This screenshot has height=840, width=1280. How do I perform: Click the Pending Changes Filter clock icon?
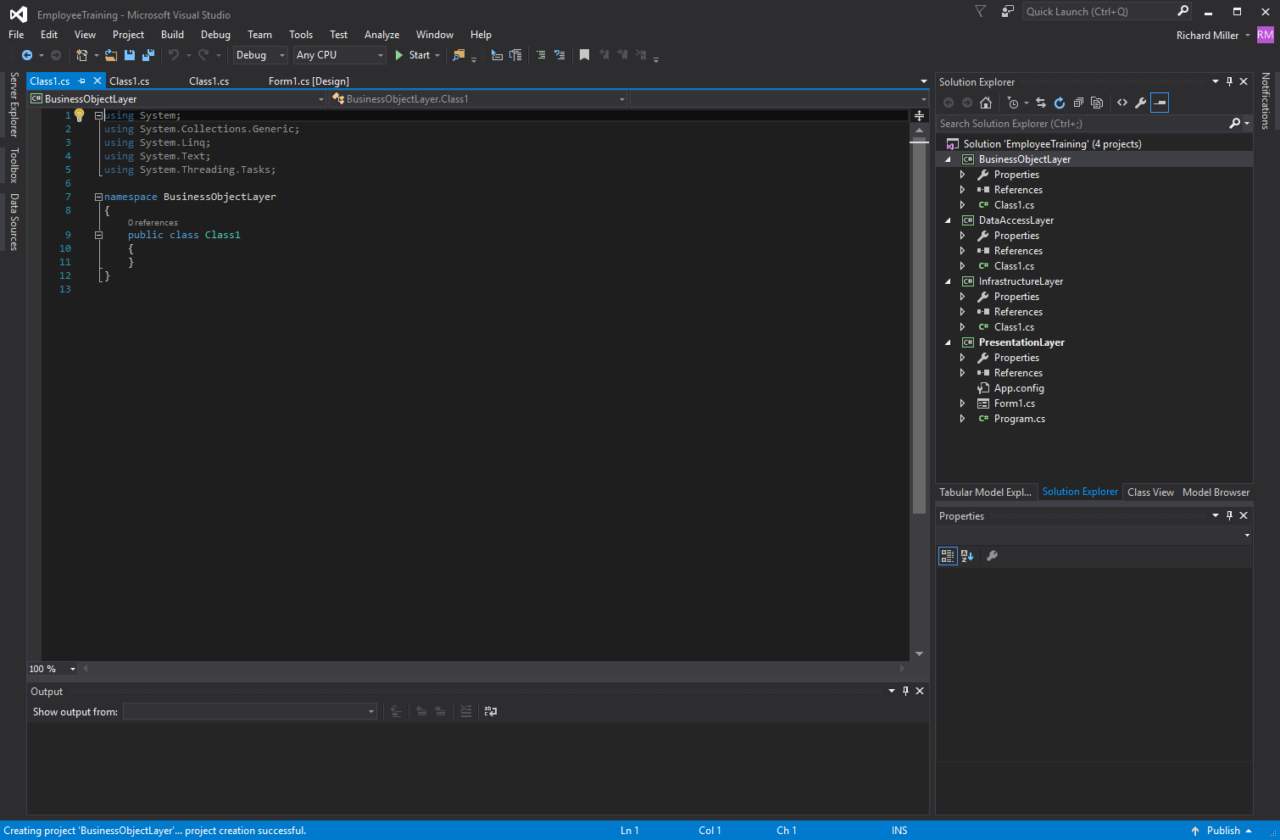click(1012, 102)
